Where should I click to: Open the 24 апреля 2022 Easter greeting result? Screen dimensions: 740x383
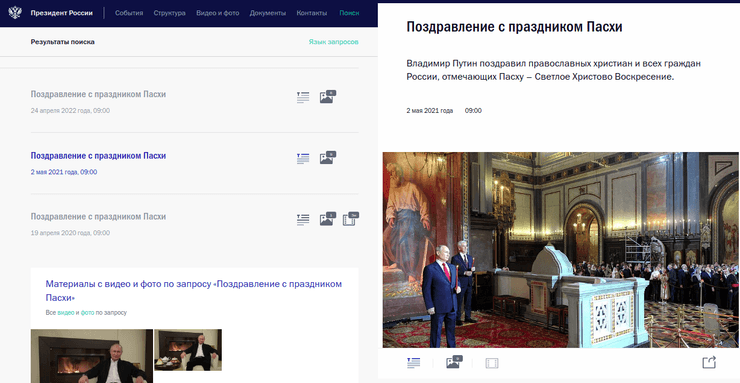click(x=98, y=94)
